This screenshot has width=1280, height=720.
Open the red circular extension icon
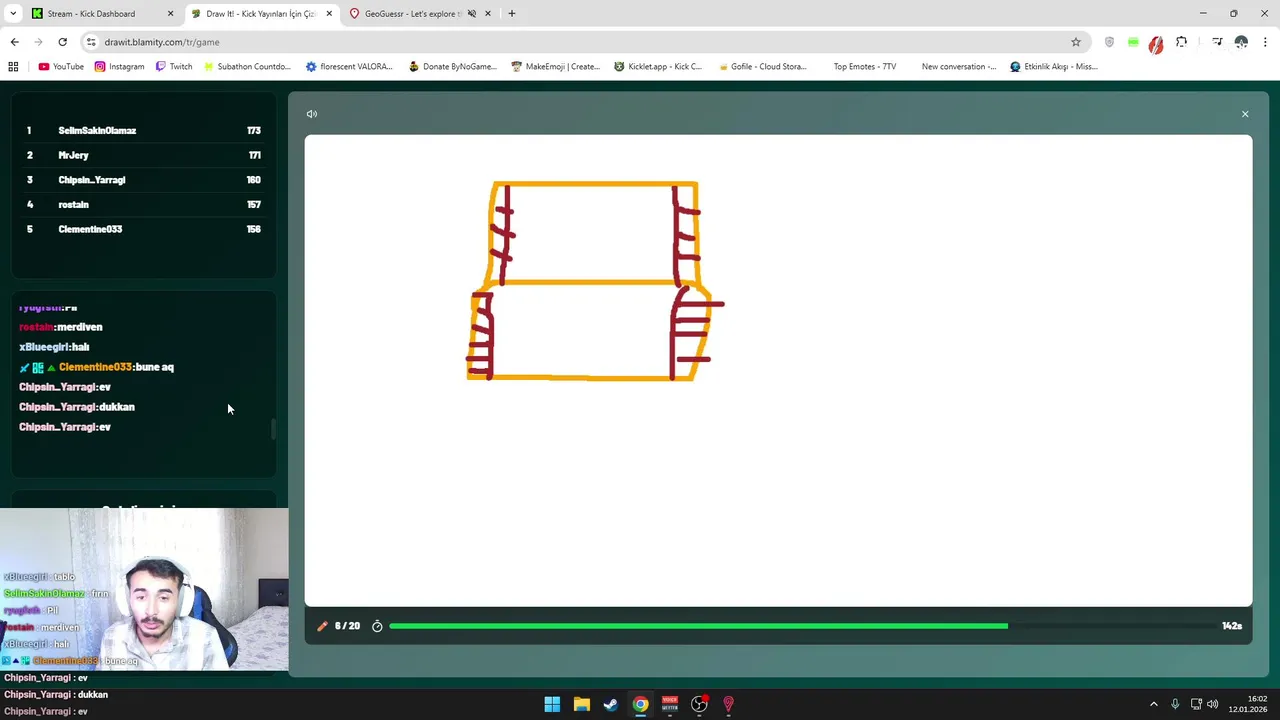1156,43
